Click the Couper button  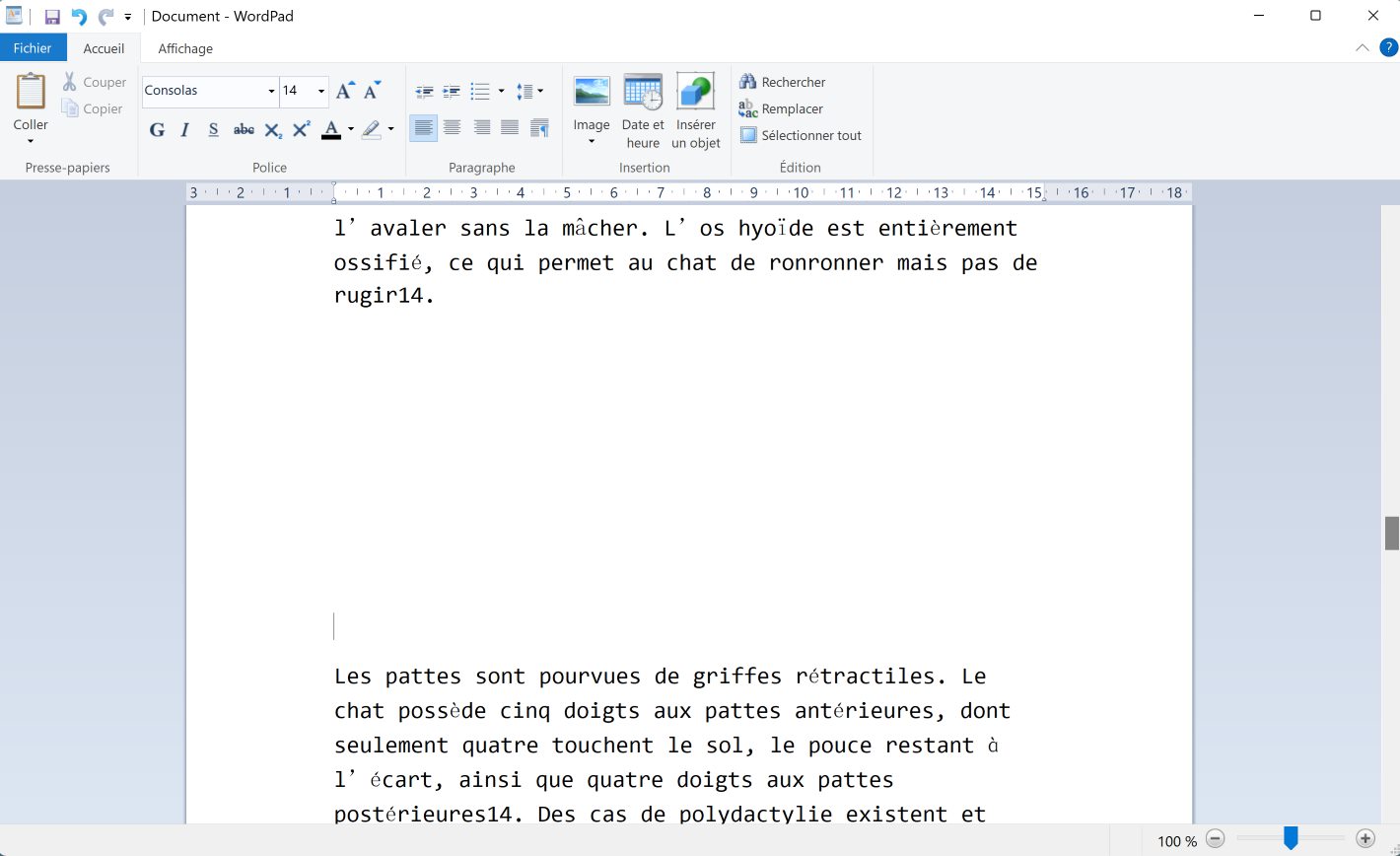pyautogui.click(x=95, y=82)
